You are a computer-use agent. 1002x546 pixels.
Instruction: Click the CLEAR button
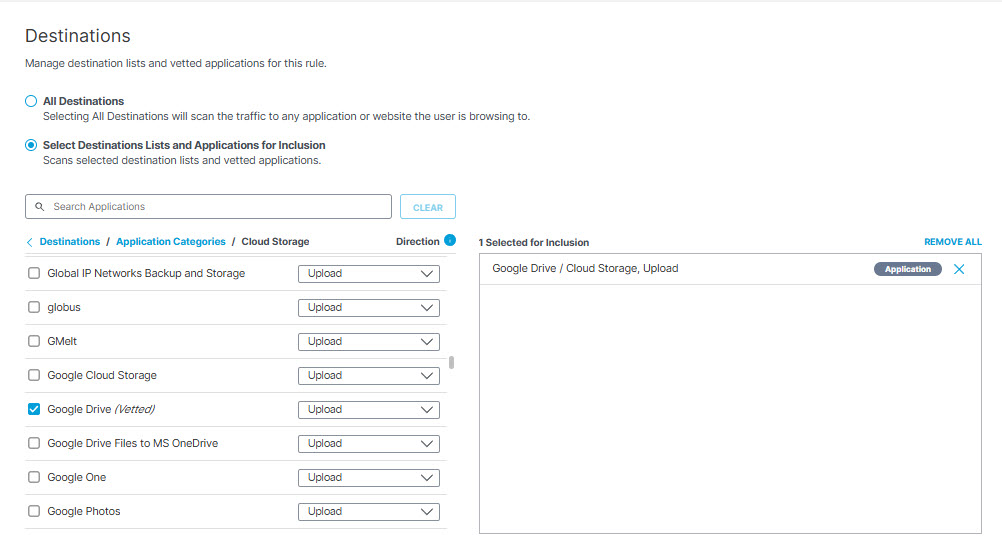point(428,207)
